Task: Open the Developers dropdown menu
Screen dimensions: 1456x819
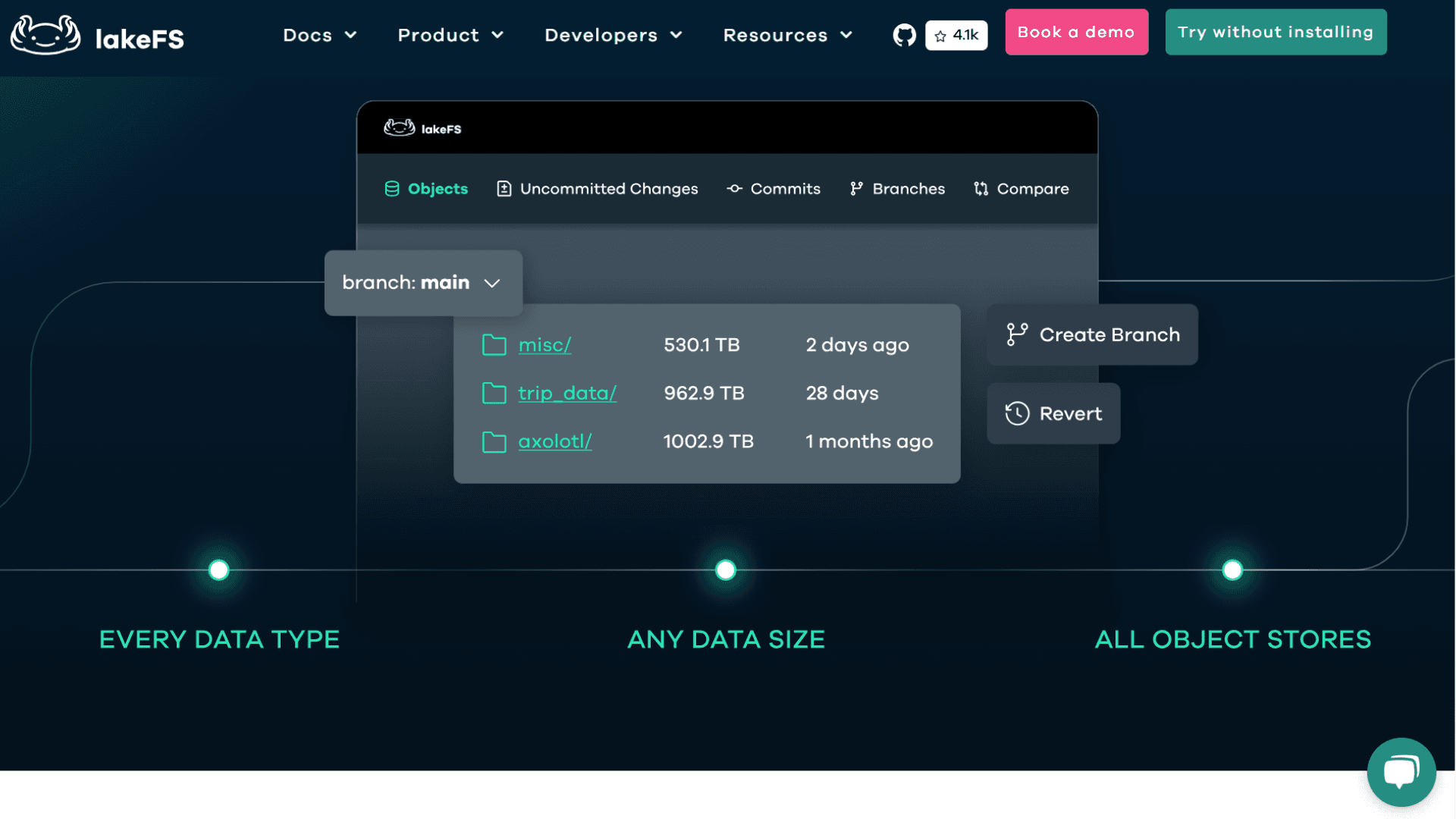Action: pos(613,35)
